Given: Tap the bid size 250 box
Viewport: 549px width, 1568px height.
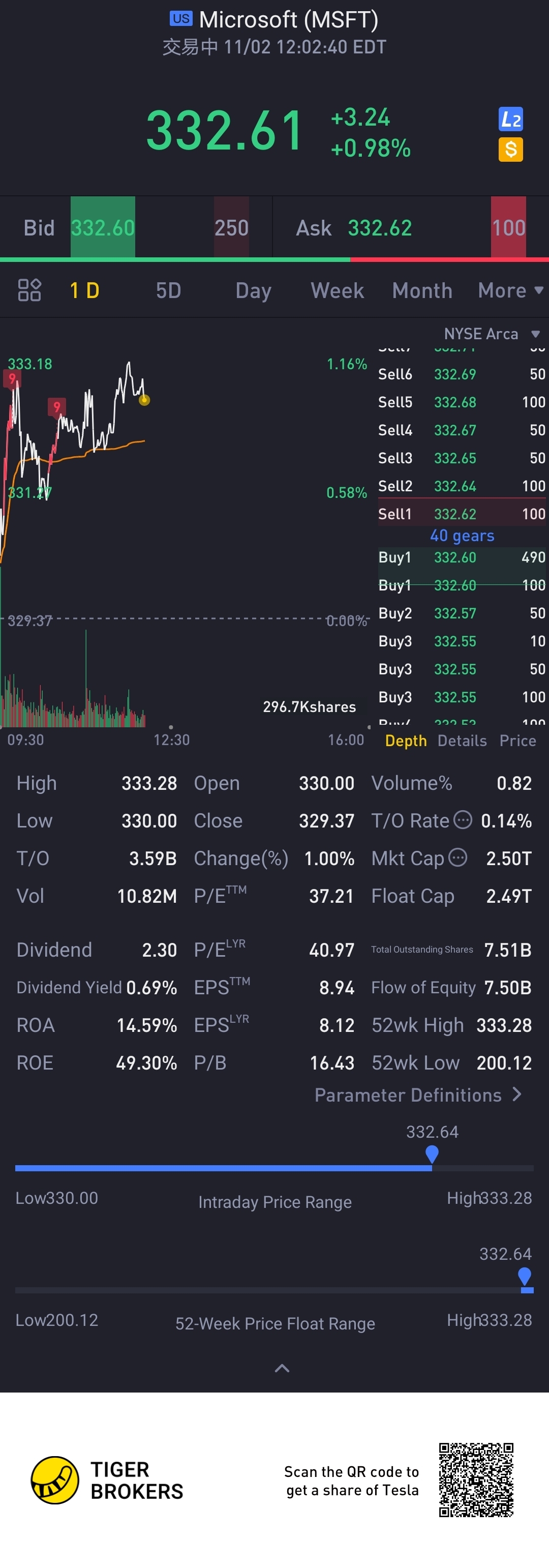Looking at the screenshot, I should [231, 227].
